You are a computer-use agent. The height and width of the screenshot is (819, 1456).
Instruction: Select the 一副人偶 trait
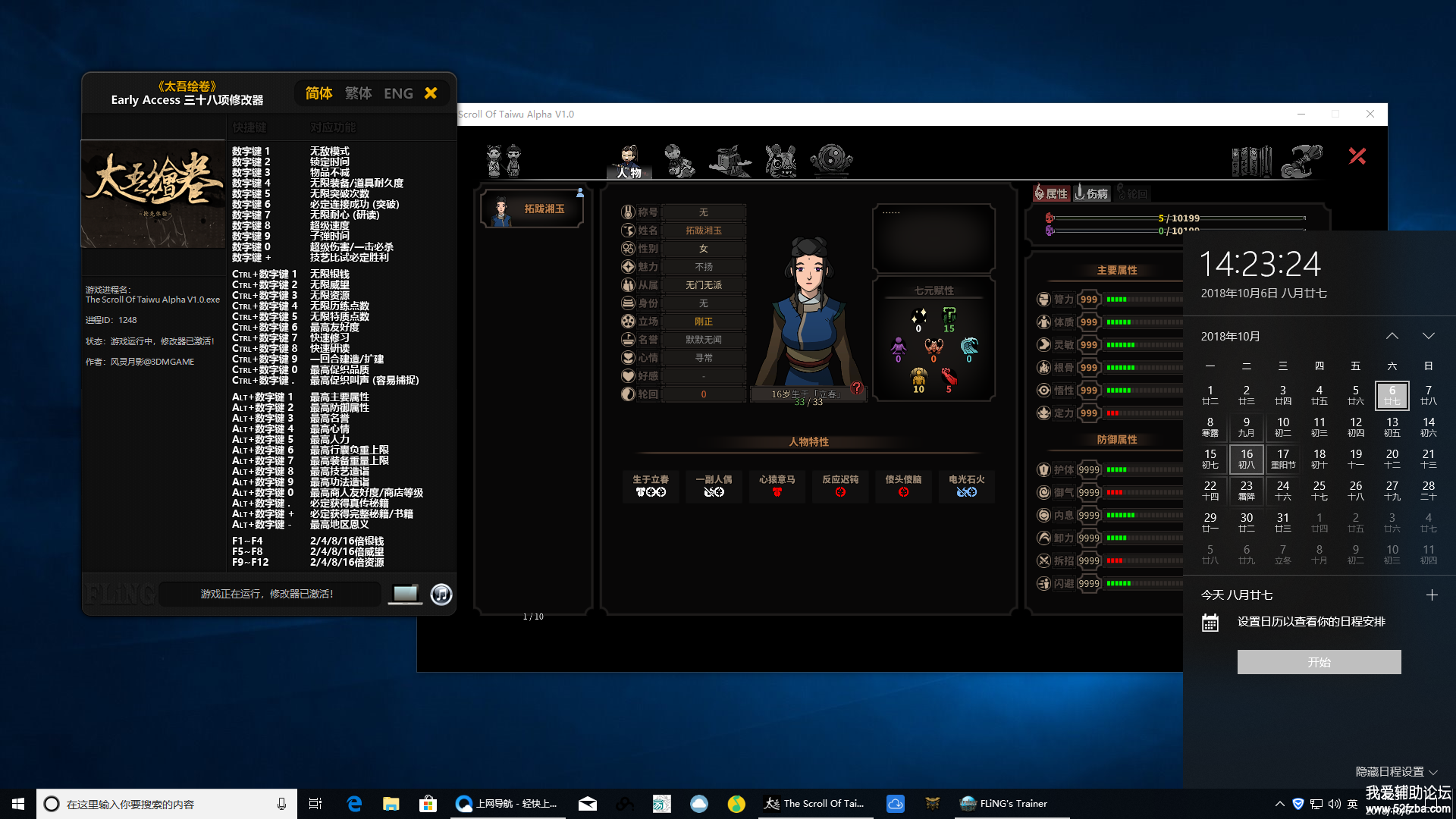tap(714, 485)
